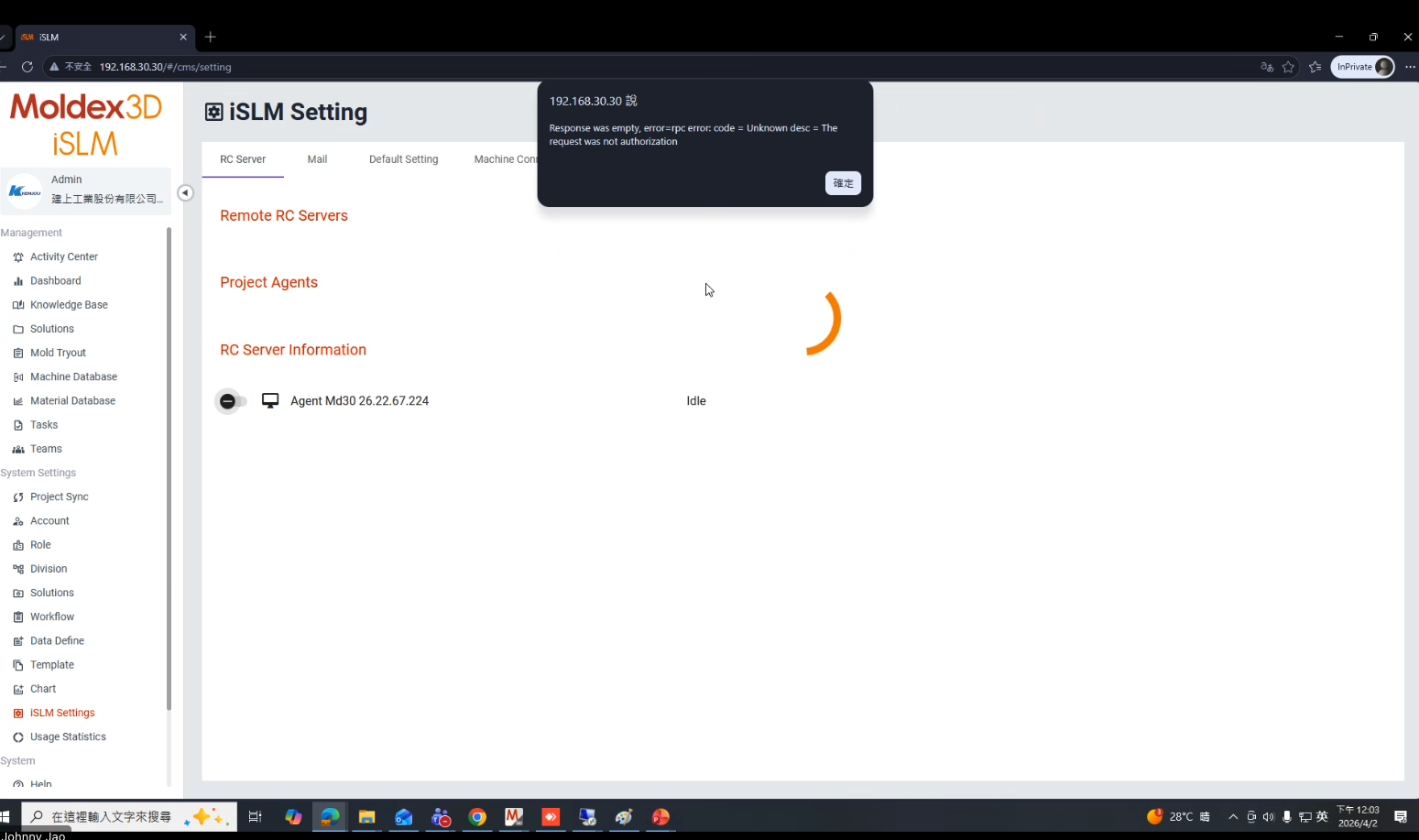Viewport: 1419px width, 840px height.
Task: Click the Workflow sidebar icon
Action: click(x=18, y=617)
